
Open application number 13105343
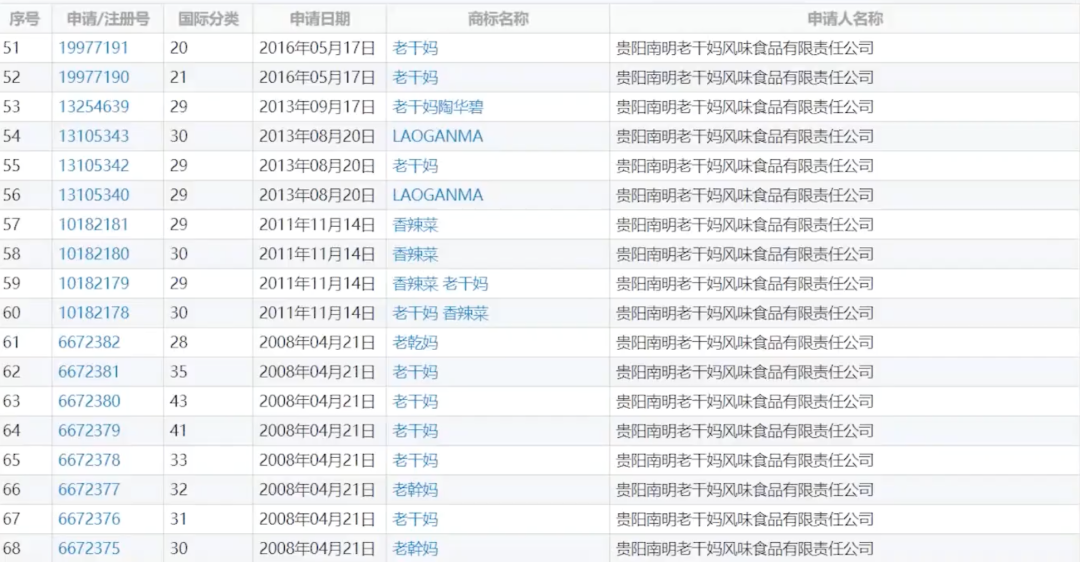pos(93,136)
